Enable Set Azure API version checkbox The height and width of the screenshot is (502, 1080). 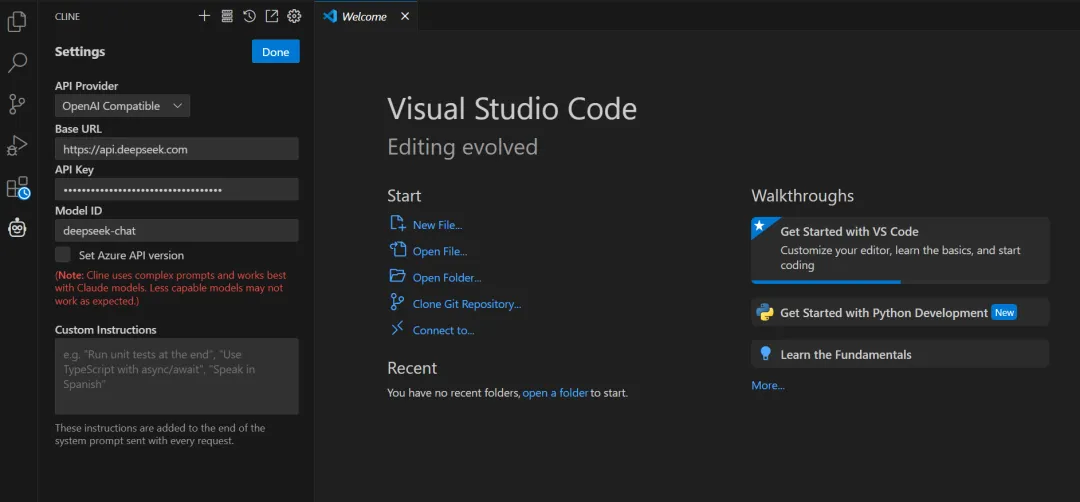(x=63, y=255)
